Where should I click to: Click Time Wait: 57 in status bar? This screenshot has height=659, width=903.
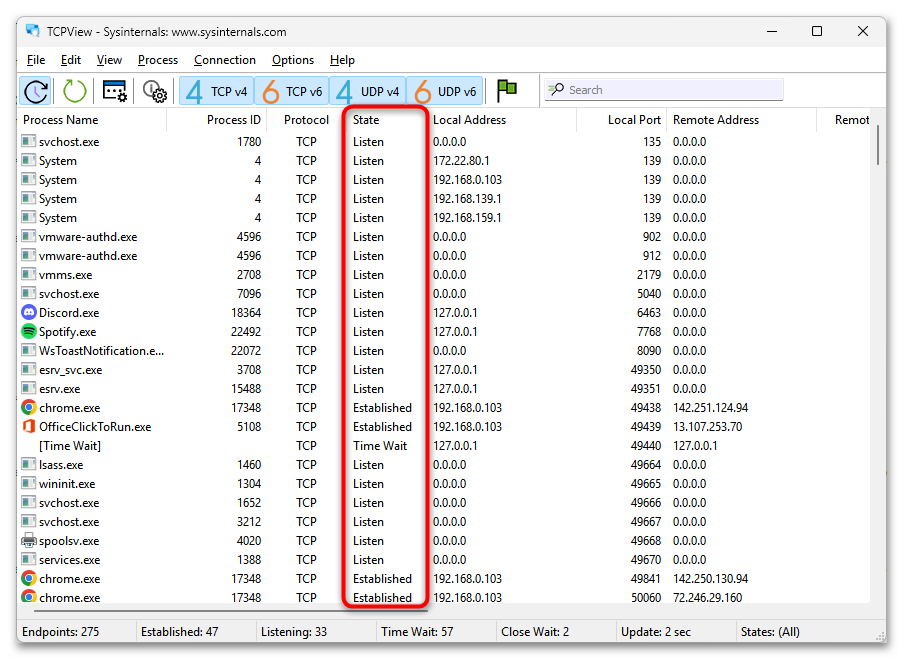417,632
